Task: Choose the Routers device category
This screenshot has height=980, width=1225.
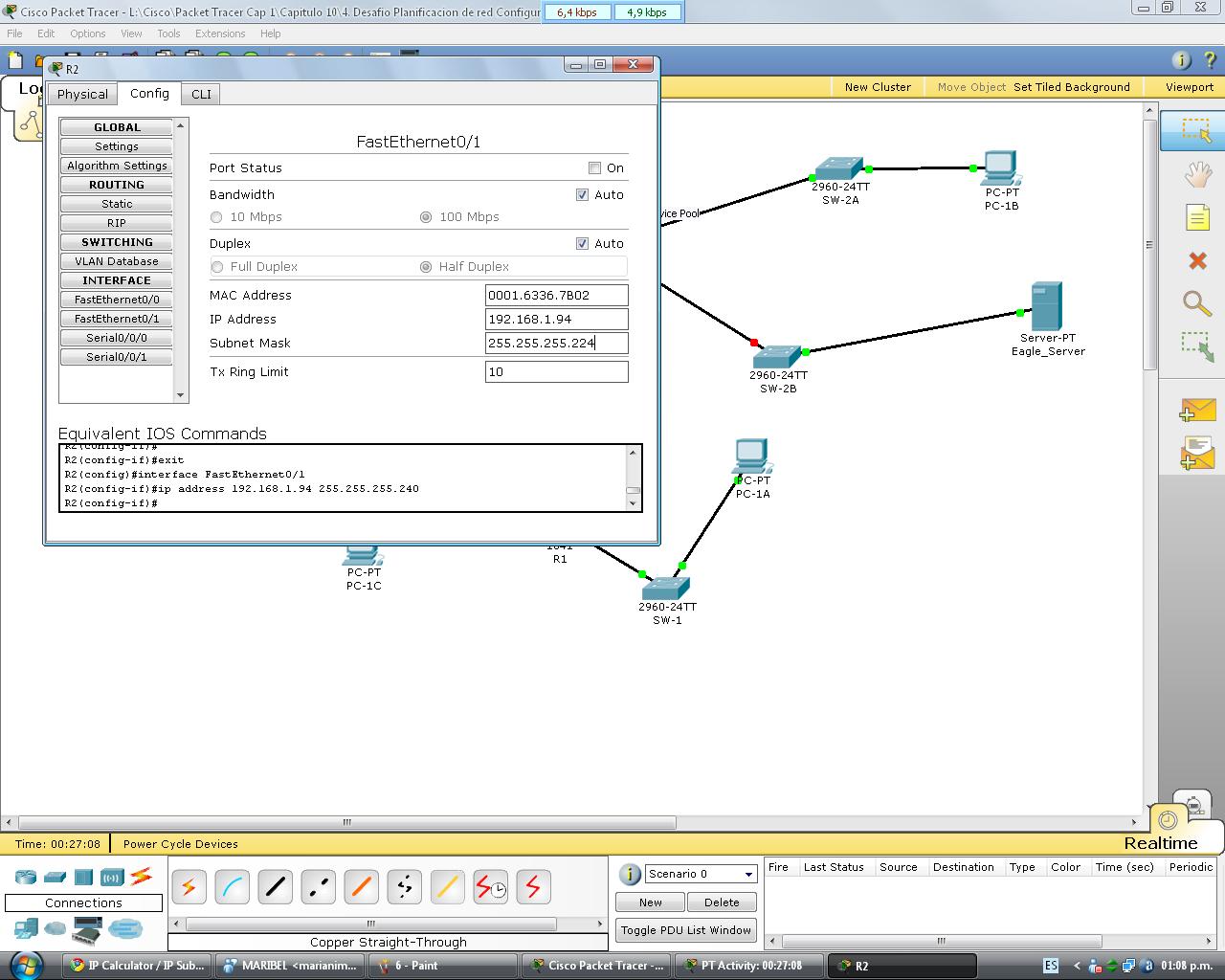Action: [25, 877]
